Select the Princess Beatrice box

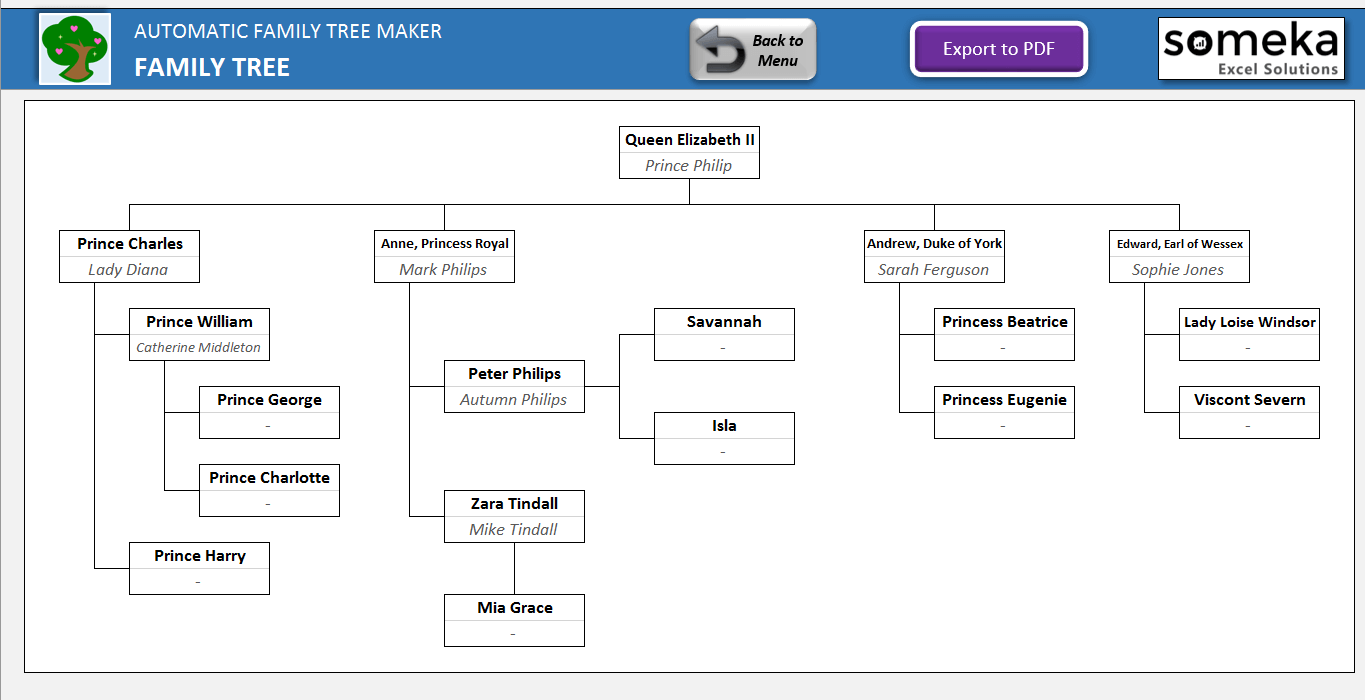click(x=1004, y=334)
